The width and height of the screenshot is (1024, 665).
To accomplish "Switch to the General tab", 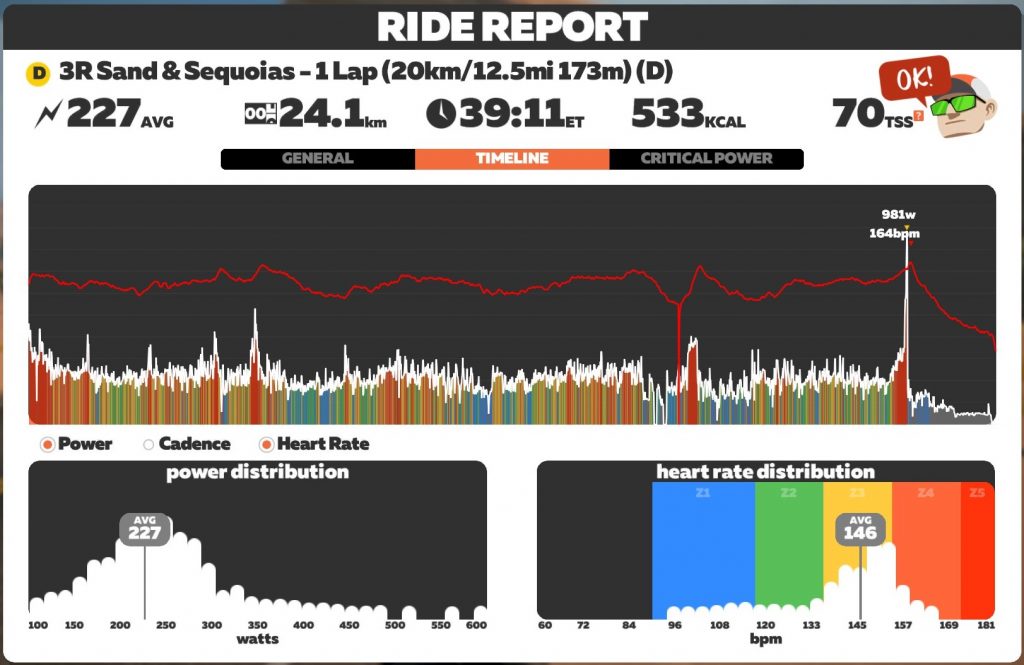I will pos(317,159).
